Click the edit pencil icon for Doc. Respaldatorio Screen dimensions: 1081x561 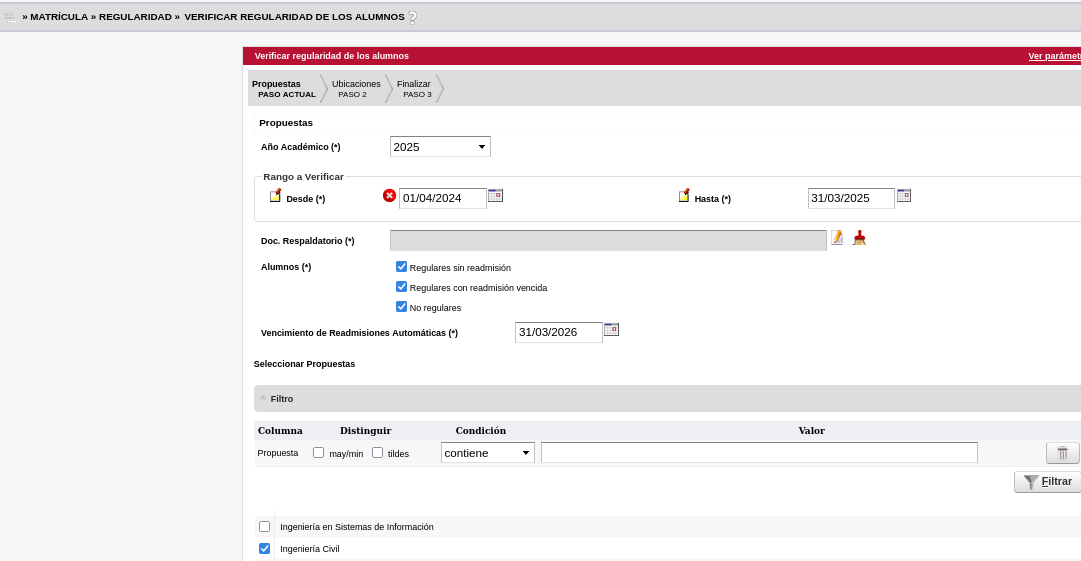pyautogui.click(x=837, y=238)
